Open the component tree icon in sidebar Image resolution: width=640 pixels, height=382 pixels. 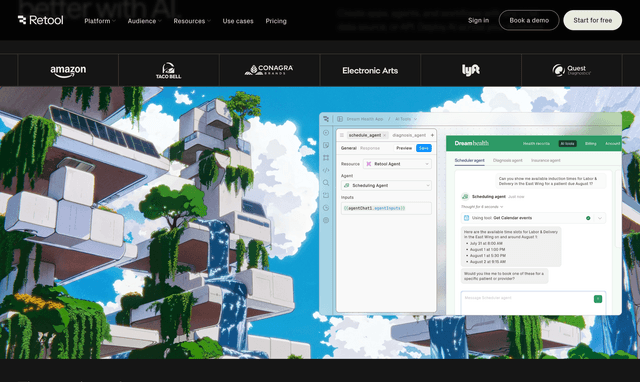(326, 158)
